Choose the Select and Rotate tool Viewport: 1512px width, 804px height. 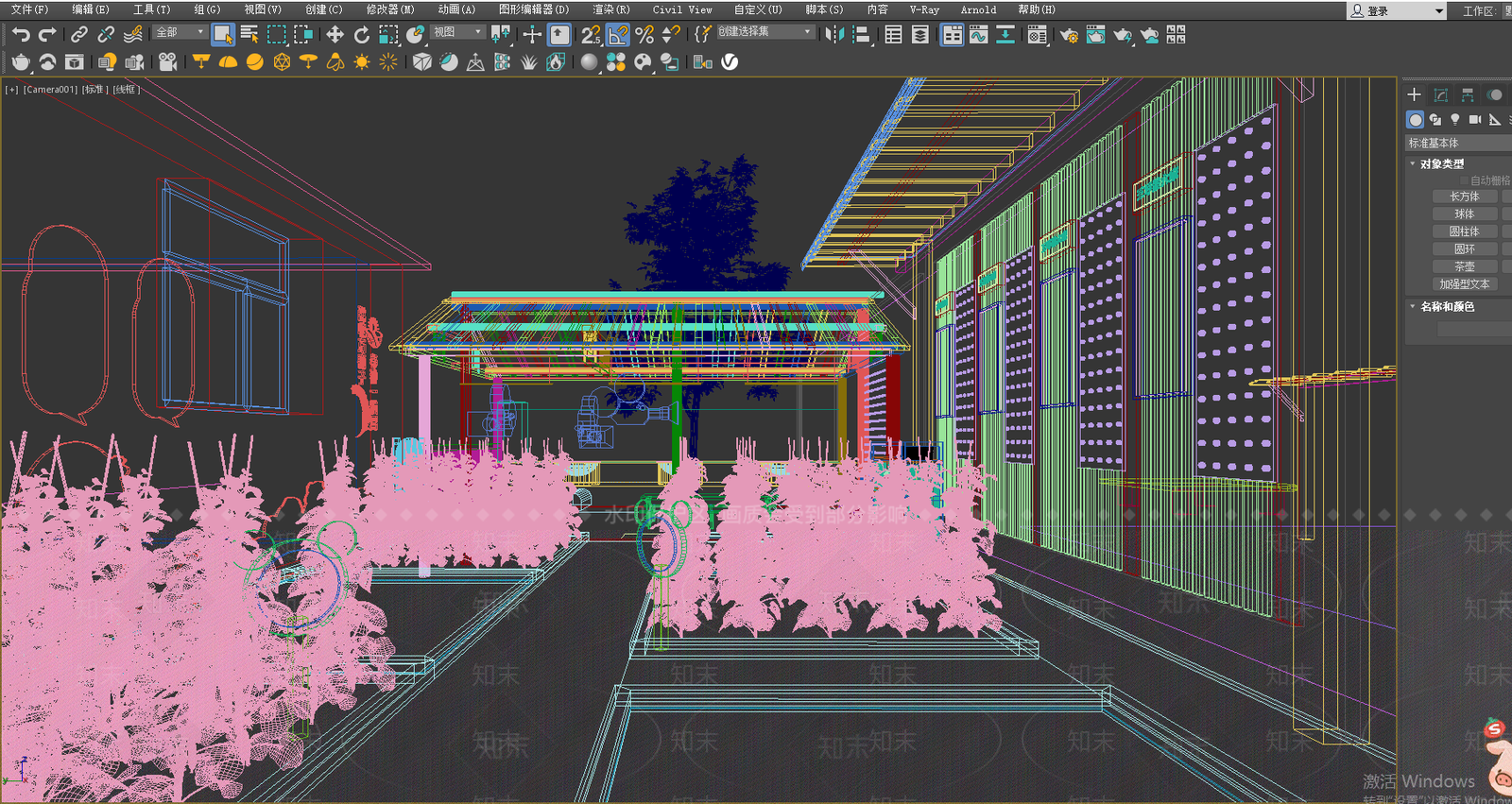coord(361,35)
